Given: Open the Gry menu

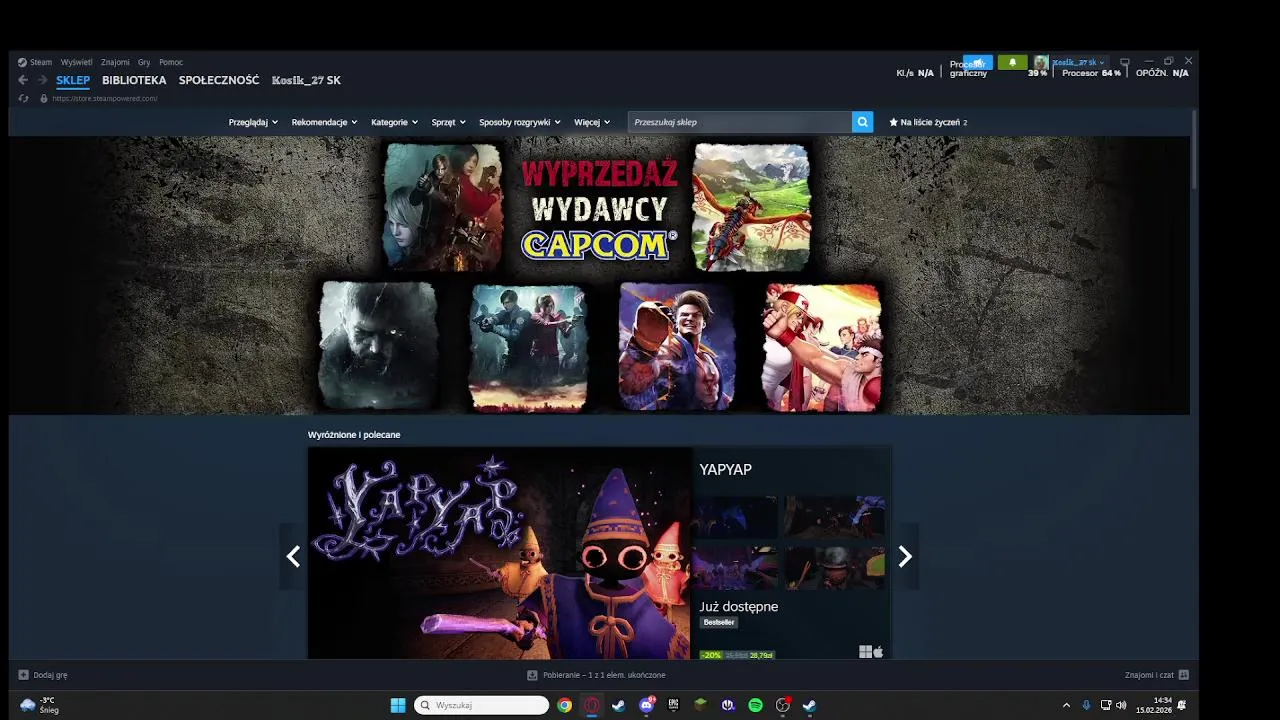Looking at the screenshot, I should (144, 62).
